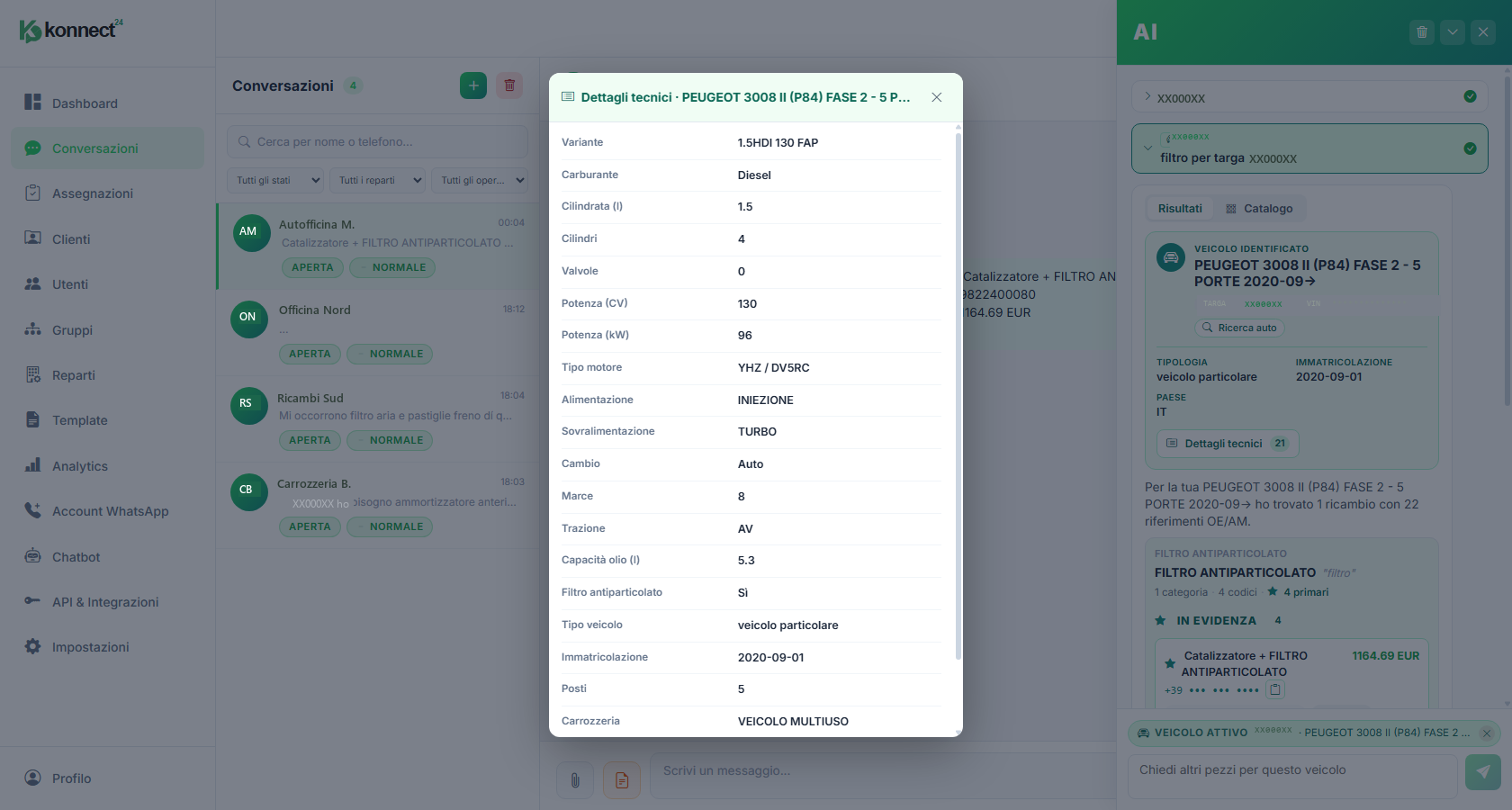Go to Conversazioni via its chat bubble icon

click(33, 148)
